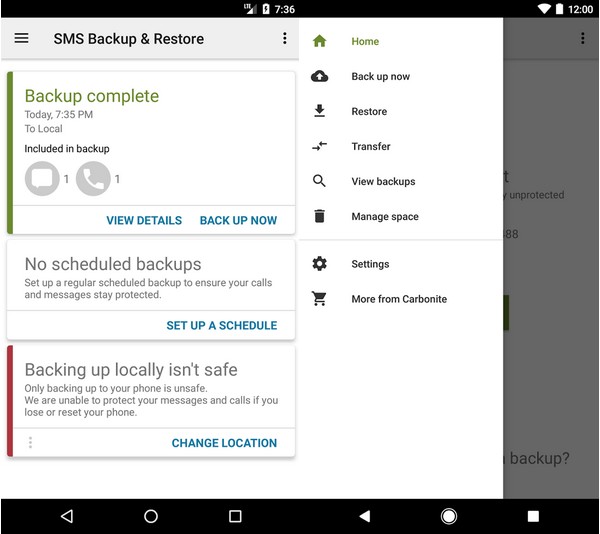Viewport: 600px width, 534px height.
Task: Click the 'Today, 7:35 PM' timestamp
Action: tap(59, 114)
